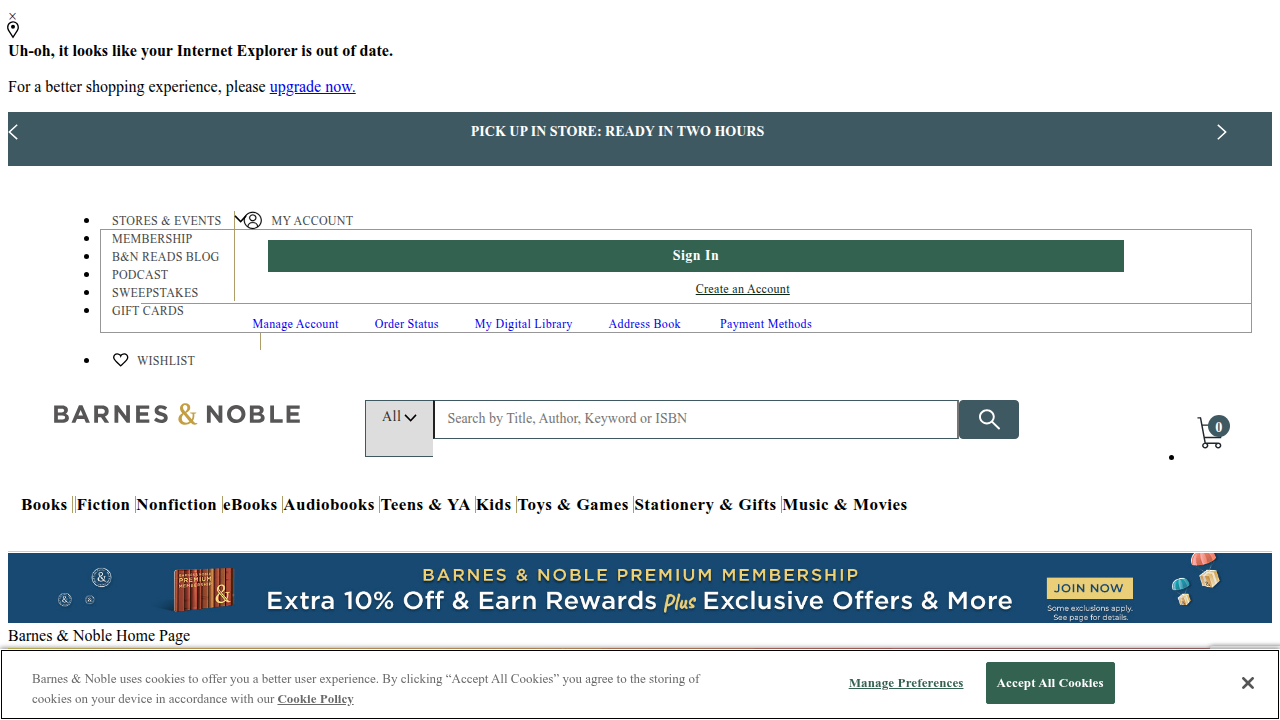The width and height of the screenshot is (1280, 720).
Task: Close the cookie consent banner
Action: [x=1247, y=683]
